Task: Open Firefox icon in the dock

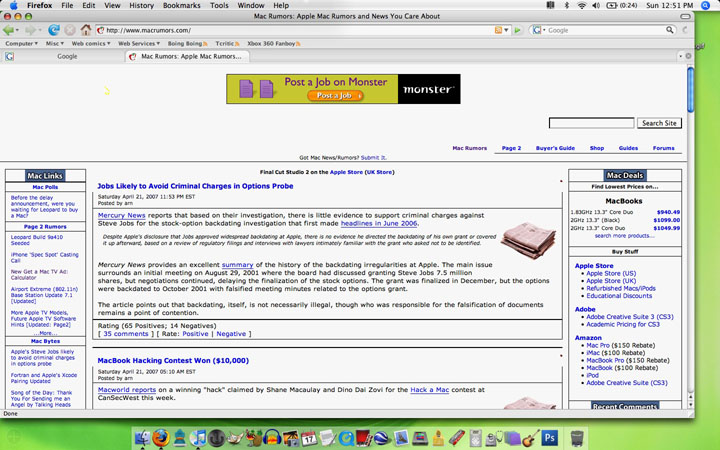Action: point(161,438)
